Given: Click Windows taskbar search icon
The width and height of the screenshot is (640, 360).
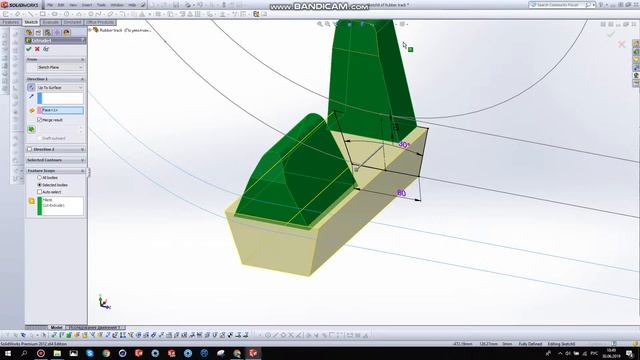Looking at the screenshot, I should 24,353.
